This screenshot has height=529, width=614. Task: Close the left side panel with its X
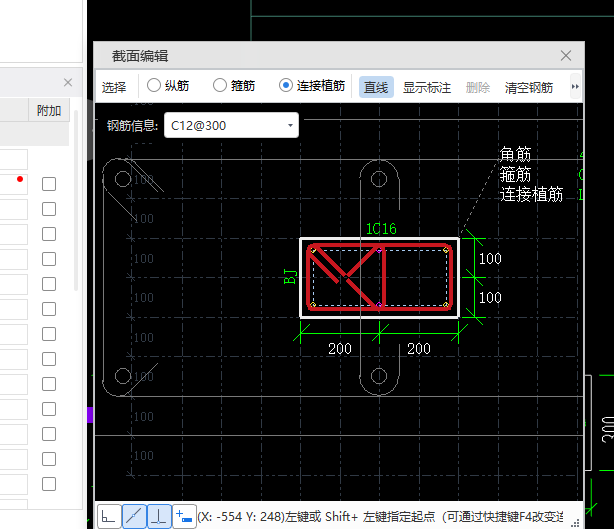coord(68,82)
